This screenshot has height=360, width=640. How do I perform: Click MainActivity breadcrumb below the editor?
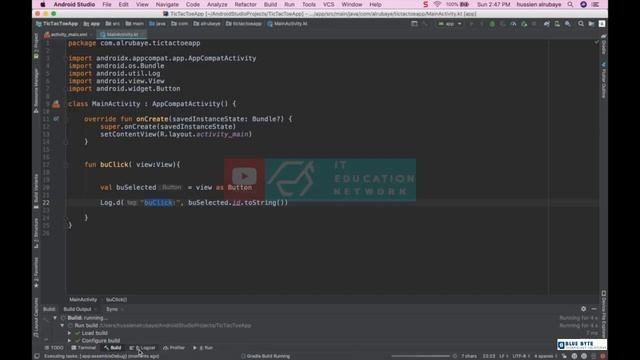pos(83,300)
